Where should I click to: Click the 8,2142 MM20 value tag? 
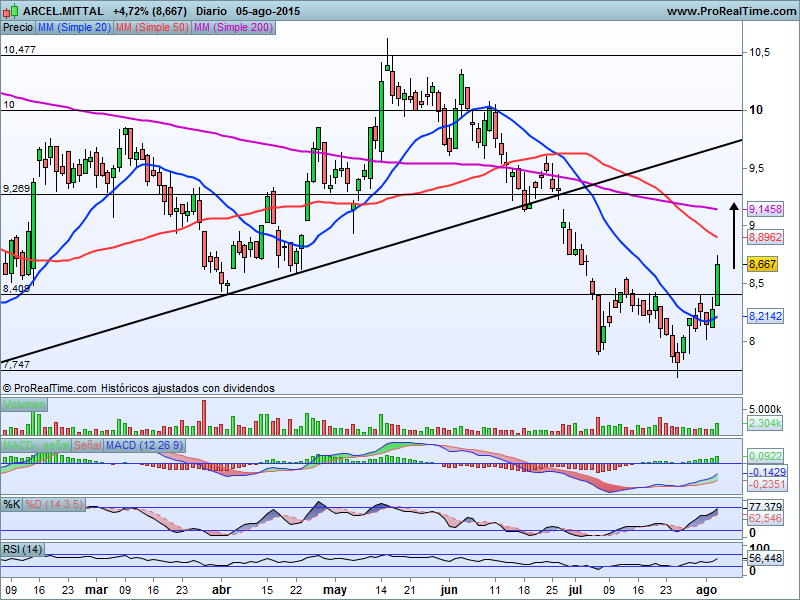tap(765, 316)
